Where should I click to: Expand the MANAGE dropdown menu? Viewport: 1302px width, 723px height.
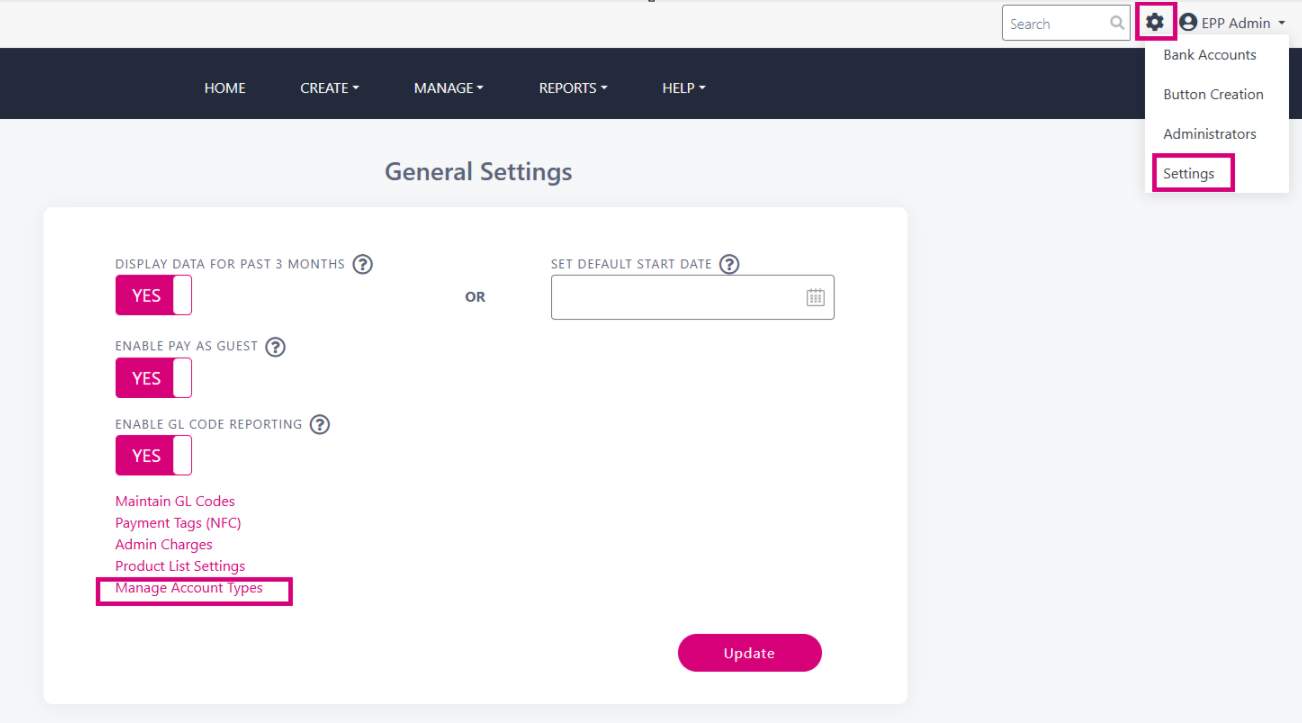pos(448,88)
